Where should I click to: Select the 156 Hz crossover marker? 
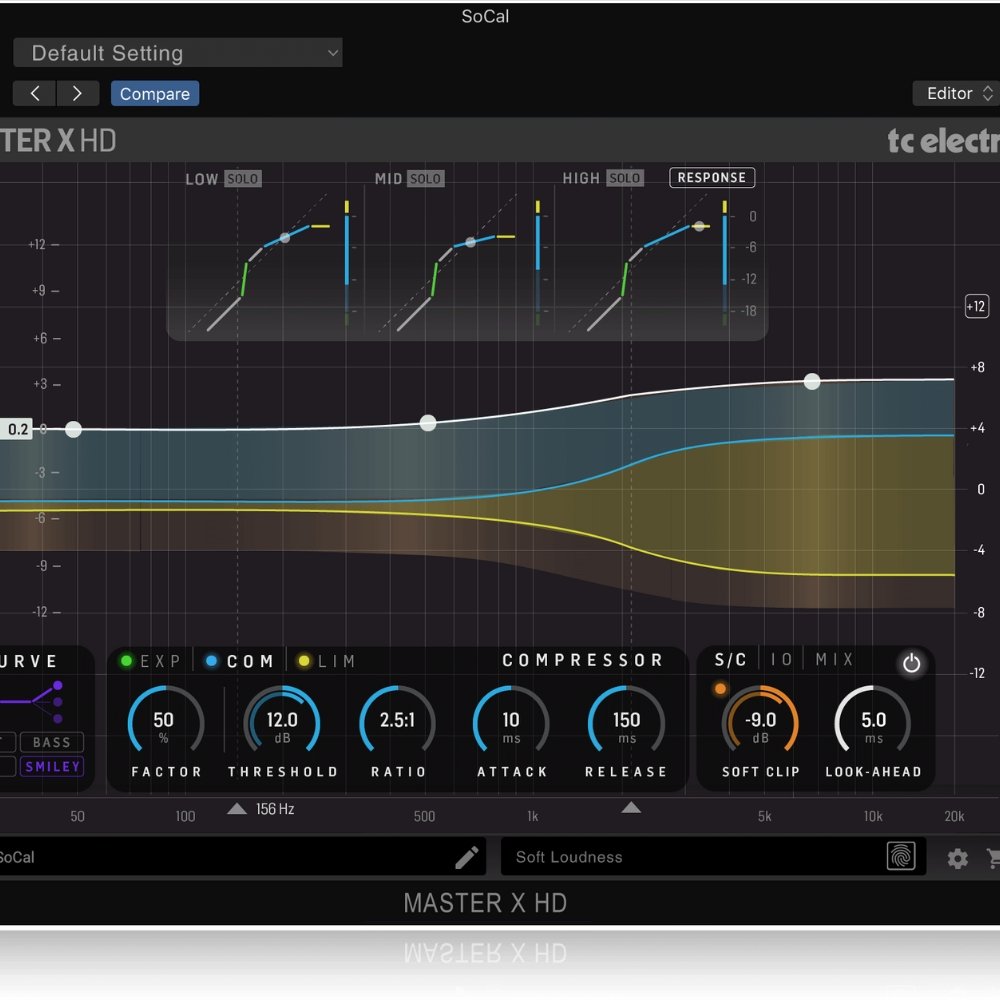pyautogui.click(x=237, y=809)
